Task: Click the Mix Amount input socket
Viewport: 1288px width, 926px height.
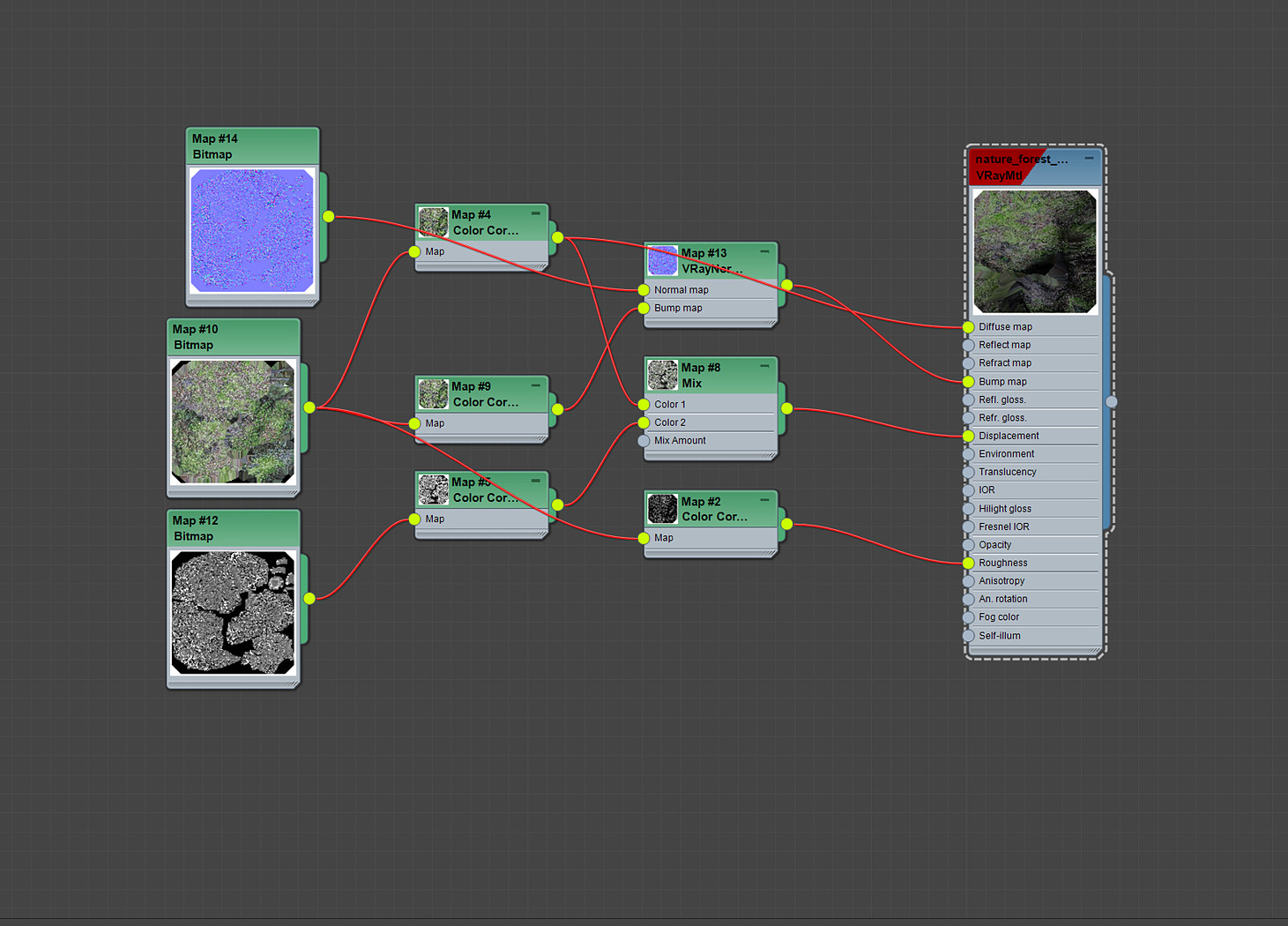Action: pyautogui.click(x=644, y=441)
